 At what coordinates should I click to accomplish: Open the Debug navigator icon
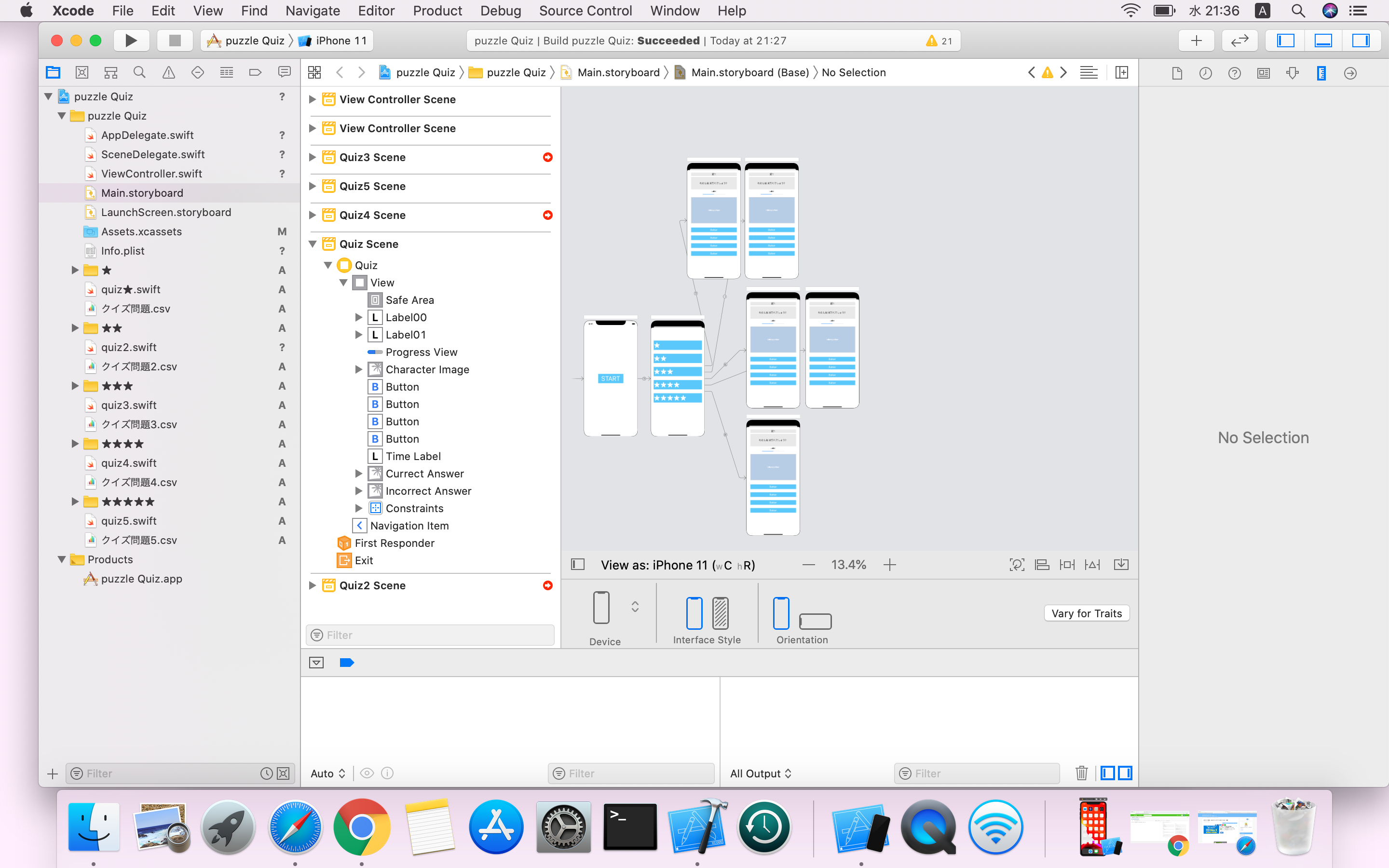[x=227, y=72]
